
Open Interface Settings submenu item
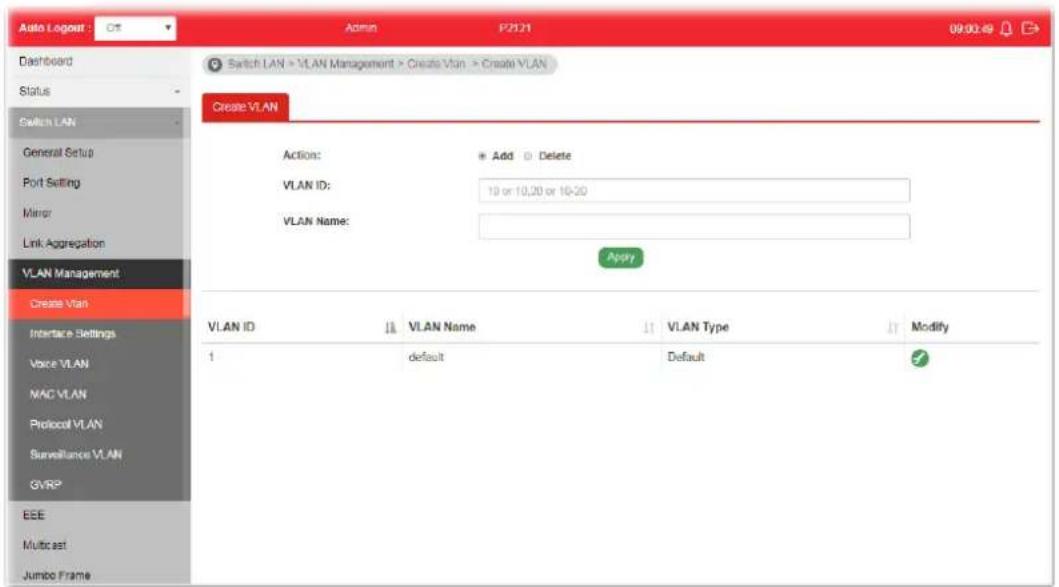click(99, 334)
